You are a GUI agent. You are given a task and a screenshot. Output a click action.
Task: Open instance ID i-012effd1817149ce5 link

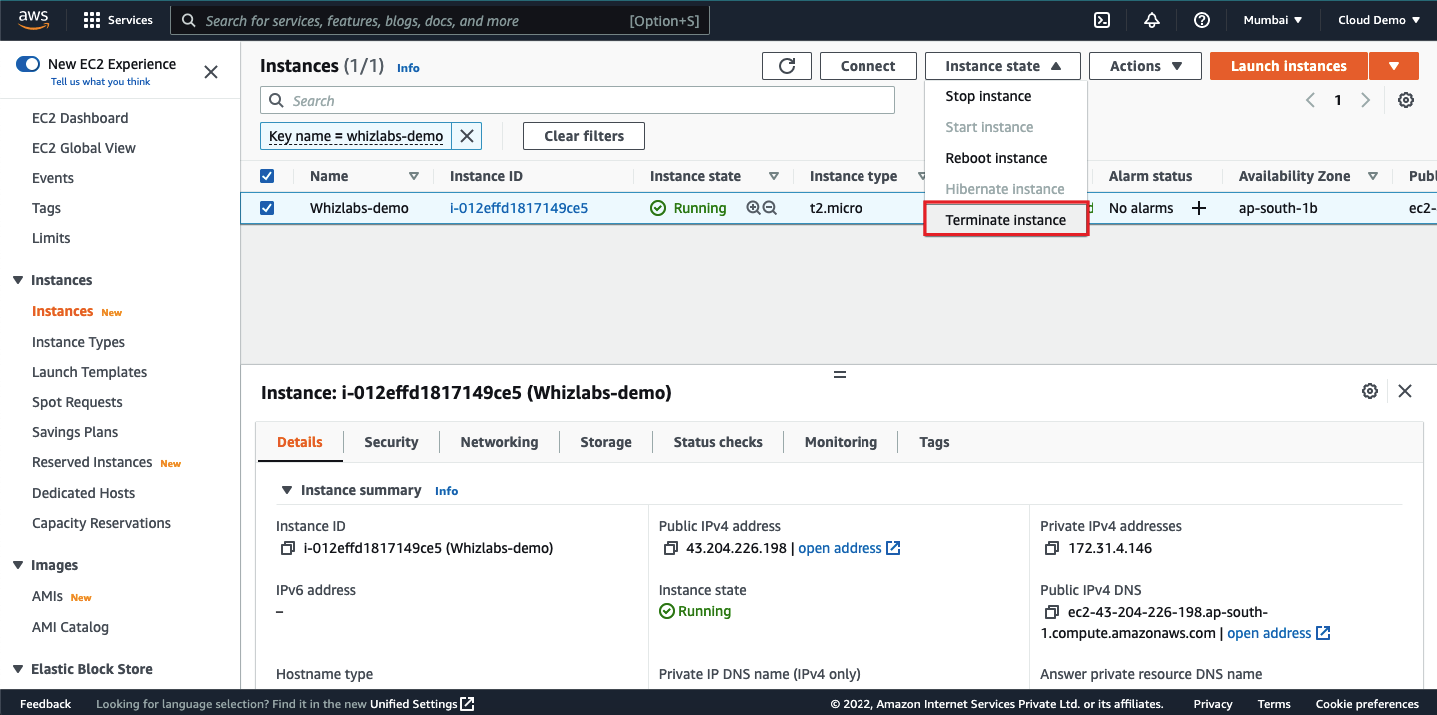(519, 208)
